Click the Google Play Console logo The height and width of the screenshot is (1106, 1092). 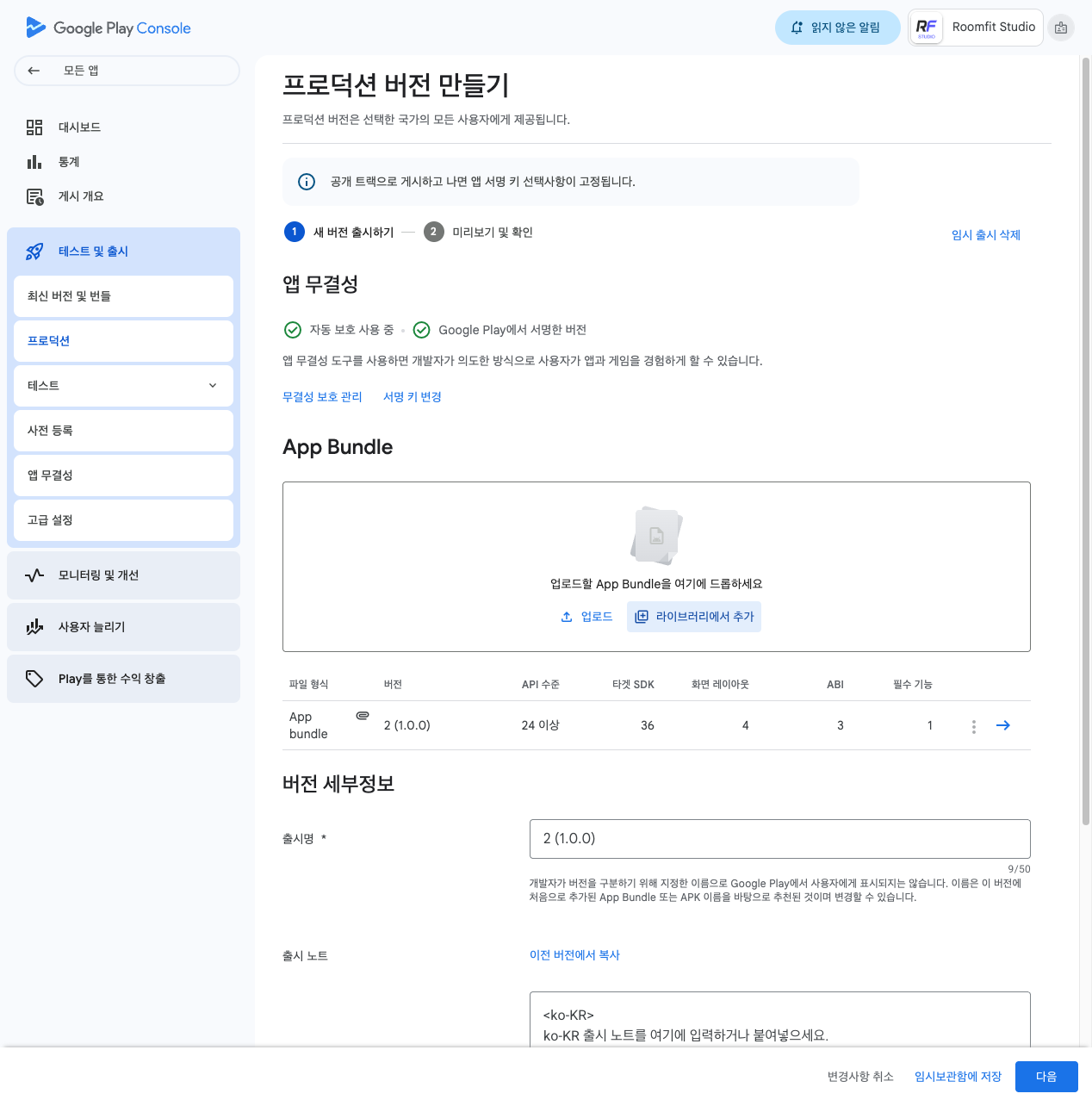[x=109, y=28]
